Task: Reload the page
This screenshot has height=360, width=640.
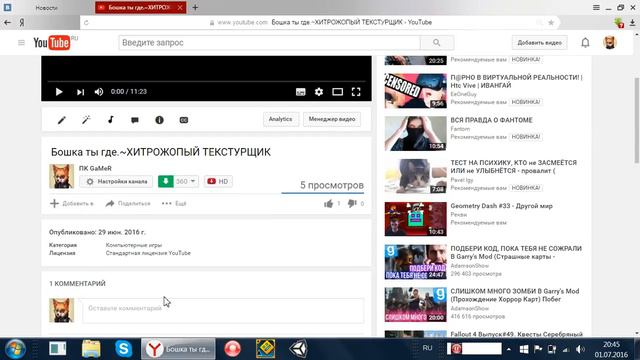Action: (x=86, y=22)
